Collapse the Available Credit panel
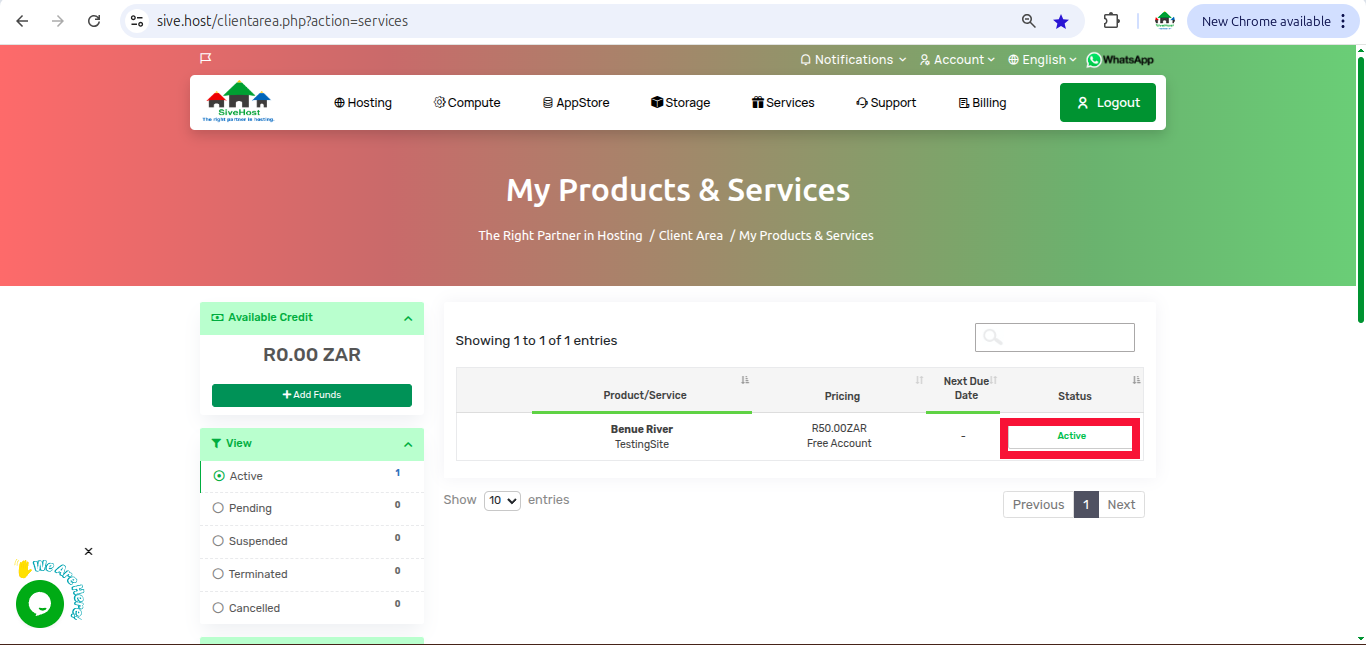Image resolution: width=1366 pixels, height=645 pixels. click(x=408, y=318)
